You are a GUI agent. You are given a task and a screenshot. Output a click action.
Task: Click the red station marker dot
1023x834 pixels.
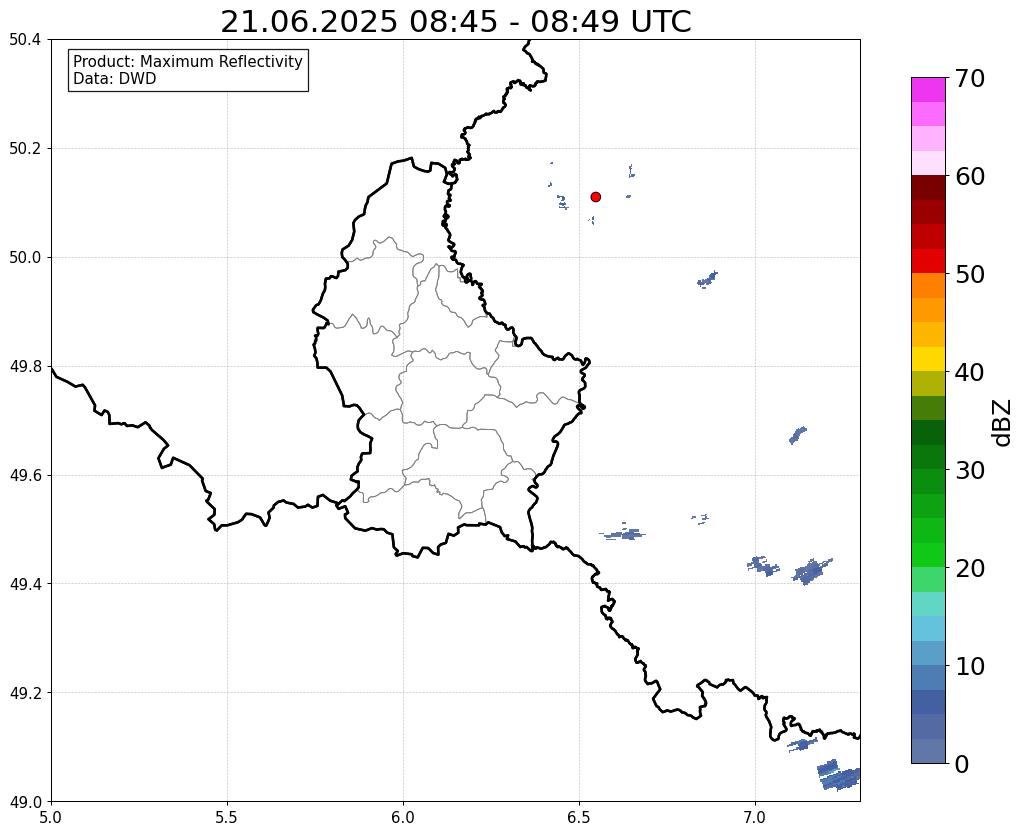tap(595, 197)
